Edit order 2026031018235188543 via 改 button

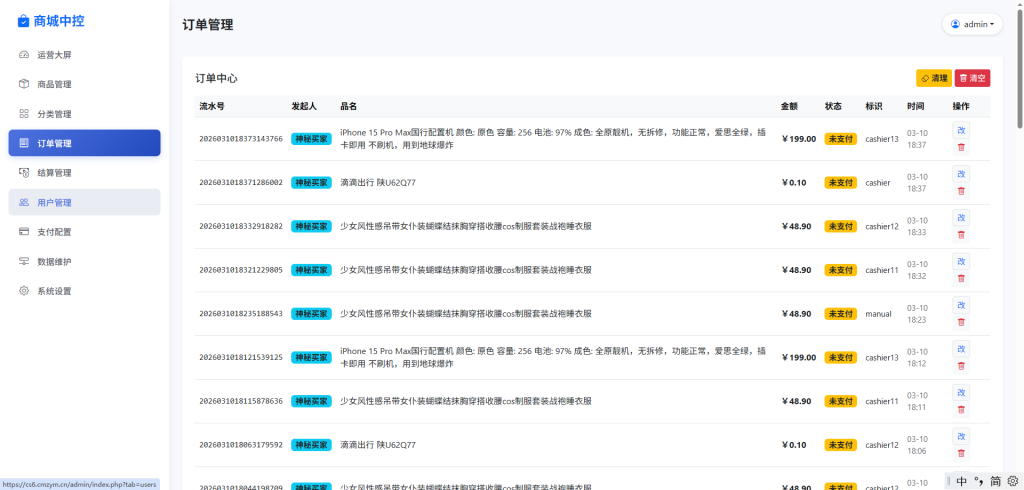[x=961, y=305]
